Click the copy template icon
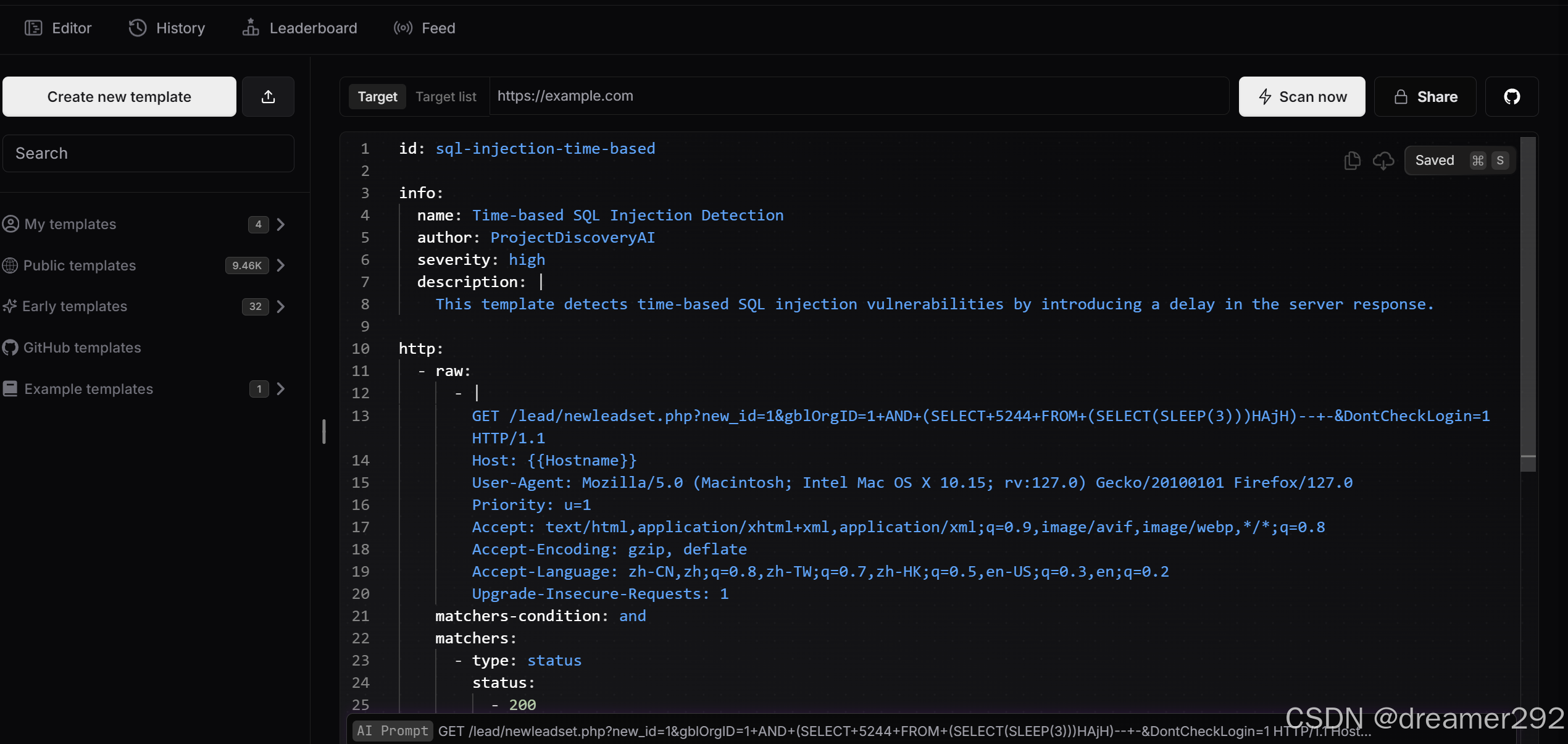Image resolution: width=1568 pixels, height=744 pixels. click(x=1352, y=161)
